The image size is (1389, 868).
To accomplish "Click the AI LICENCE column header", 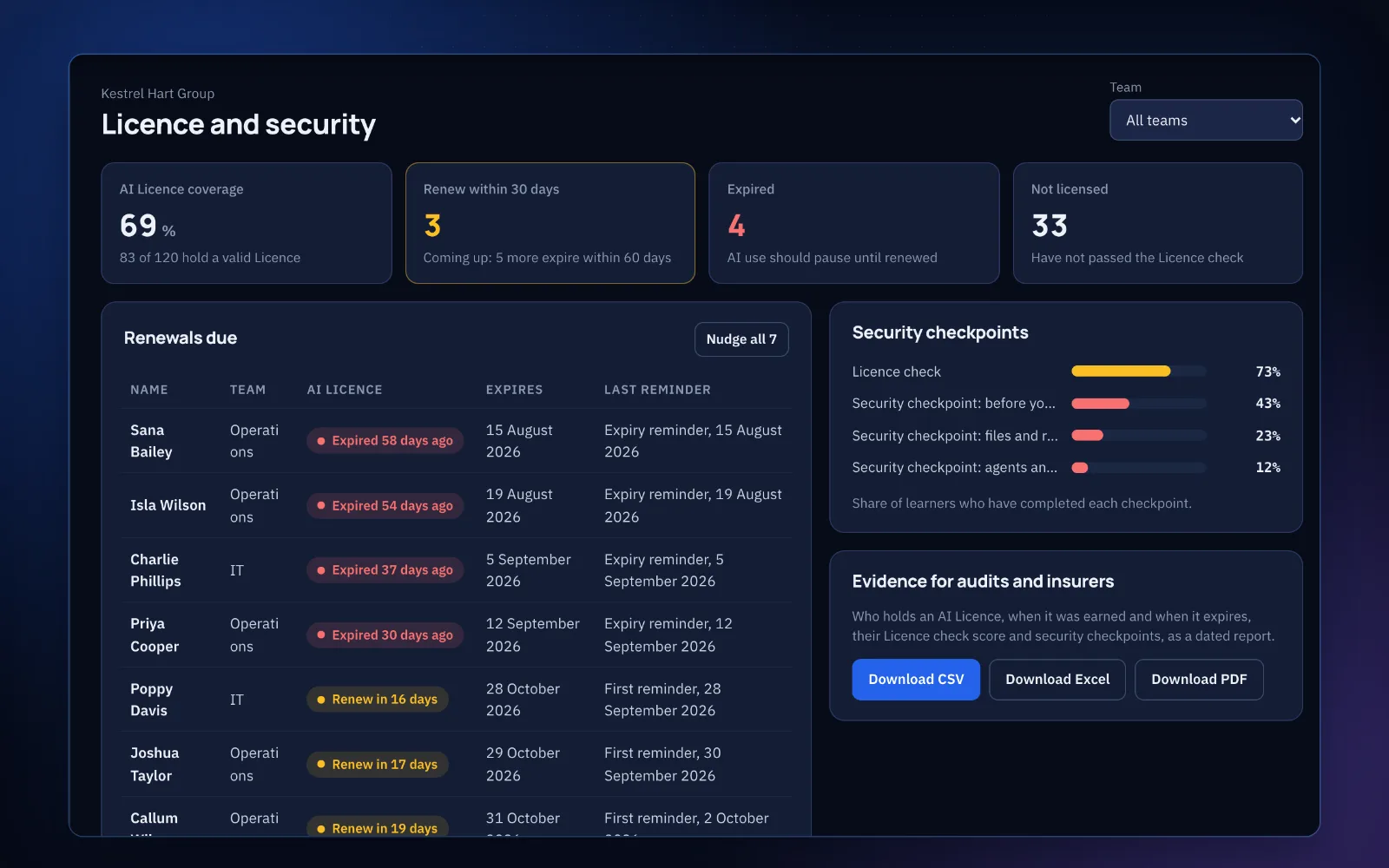I will click(345, 390).
